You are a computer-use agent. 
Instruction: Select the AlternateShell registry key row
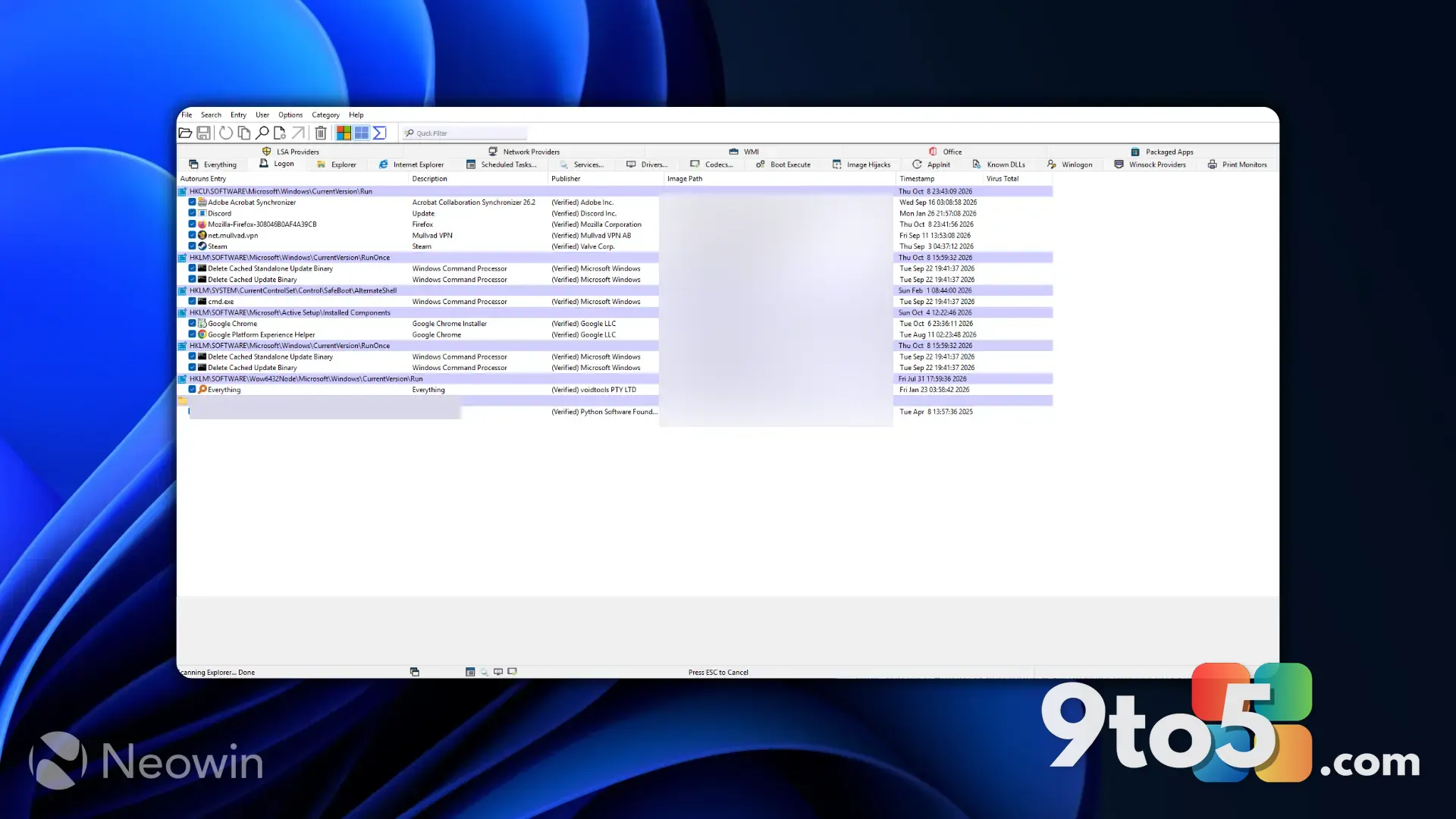614,290
